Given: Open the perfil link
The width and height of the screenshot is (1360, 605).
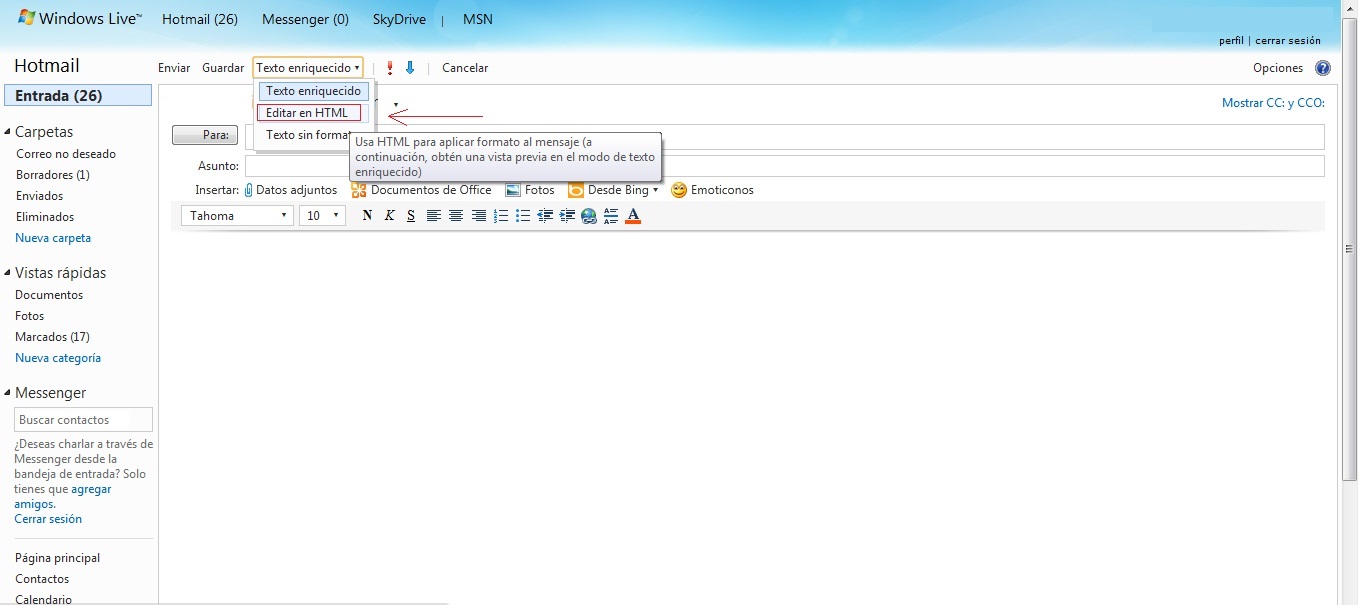Looking at the screenshot, I should pyautogui.click(x=1231, y=41).
